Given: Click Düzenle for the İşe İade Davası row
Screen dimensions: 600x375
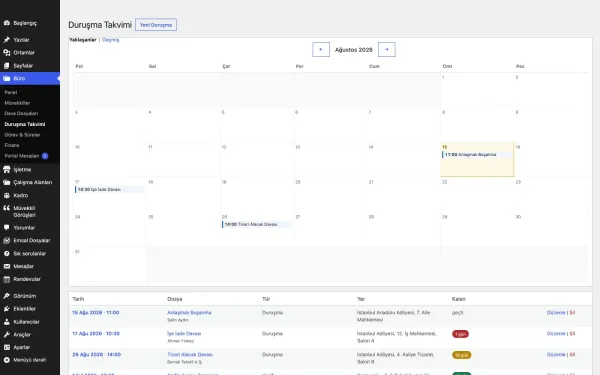Looking at the screenshot, I should (556, 334).
